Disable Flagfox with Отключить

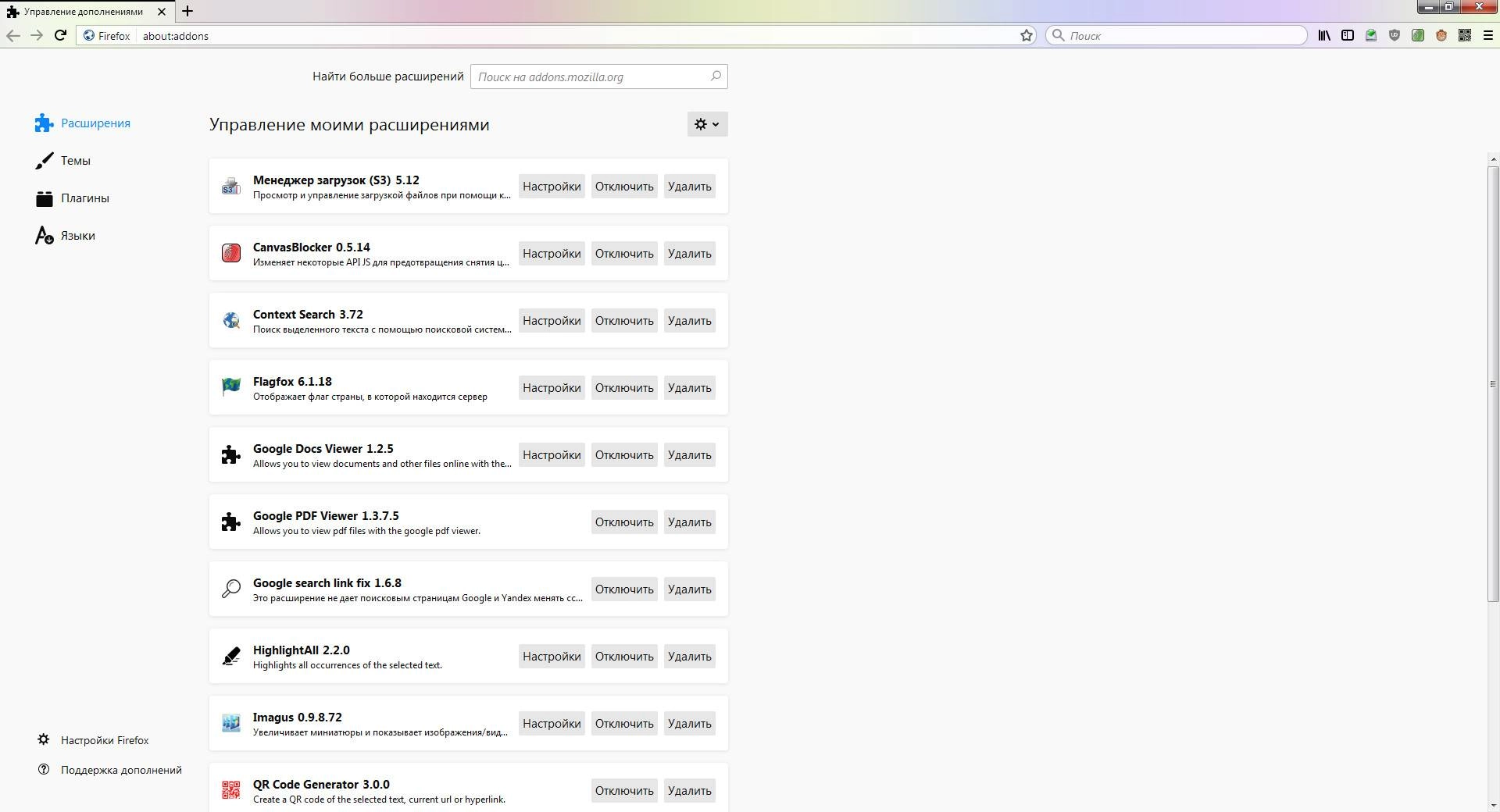point(624,387)
